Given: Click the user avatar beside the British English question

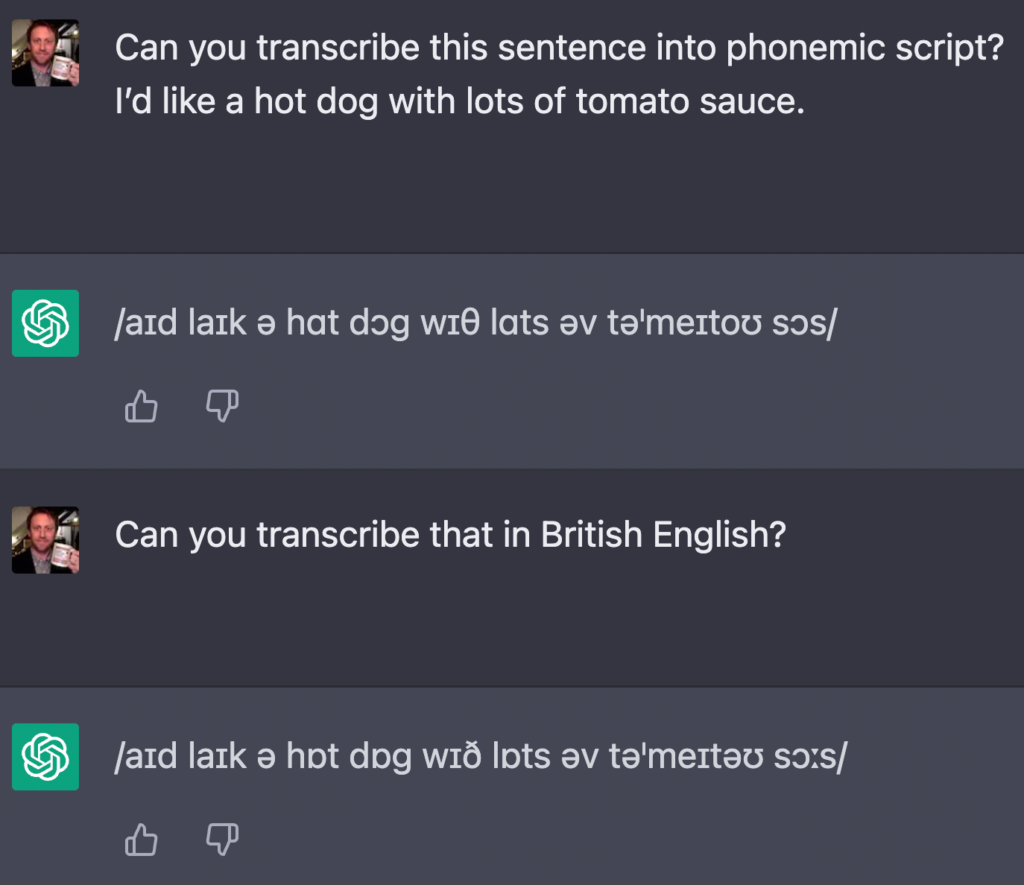Looking at the screenshot, I should (x=45, y=540).
